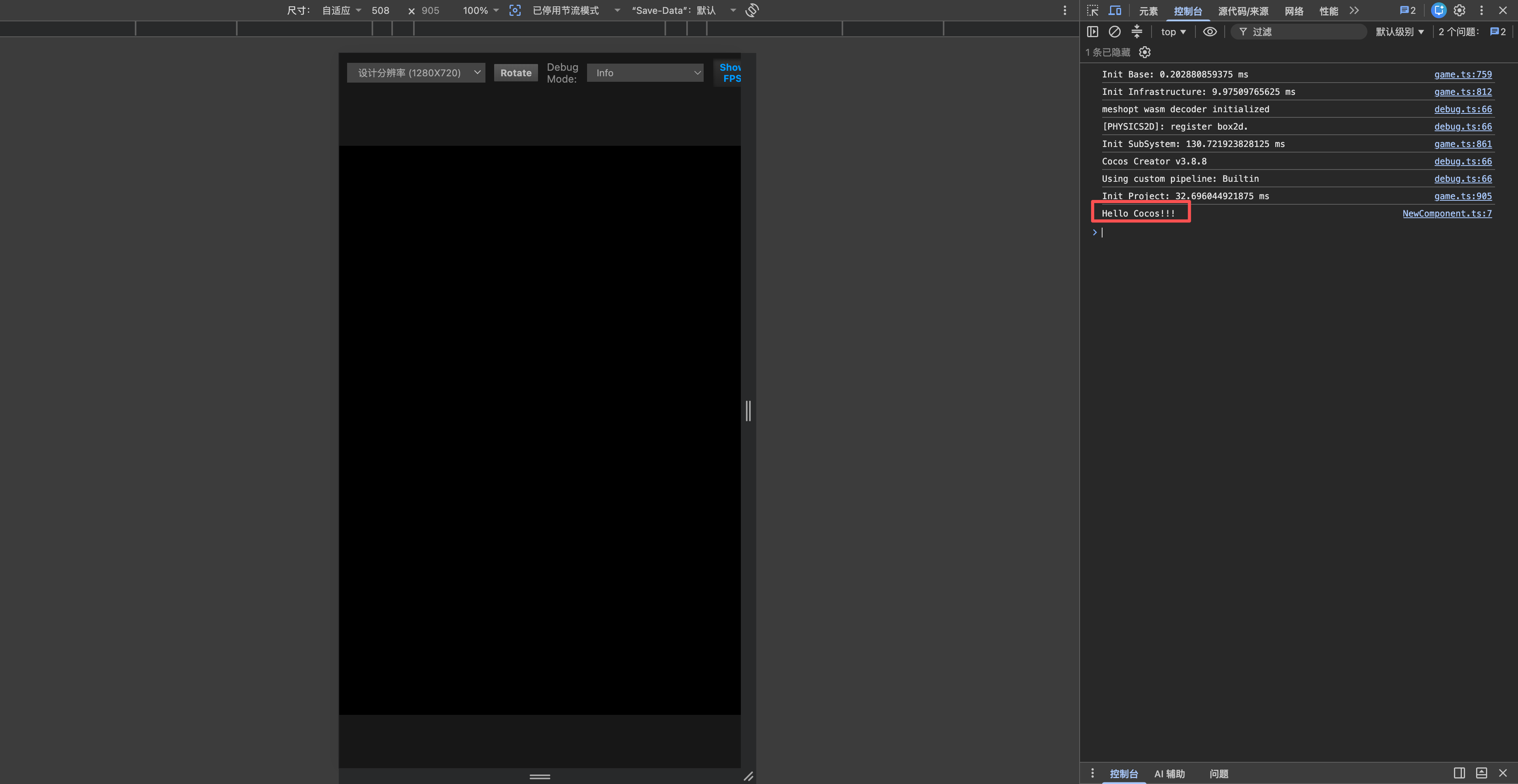
Task: Toggle the console sidebar icon
Action: (x=1093, y=32)
